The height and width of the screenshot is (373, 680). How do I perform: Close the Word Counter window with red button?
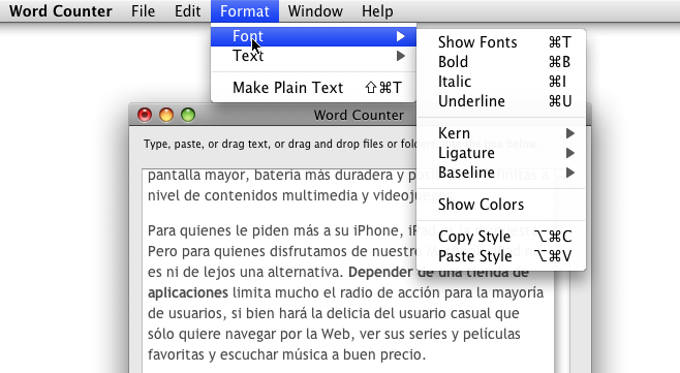tap(144, 115)
